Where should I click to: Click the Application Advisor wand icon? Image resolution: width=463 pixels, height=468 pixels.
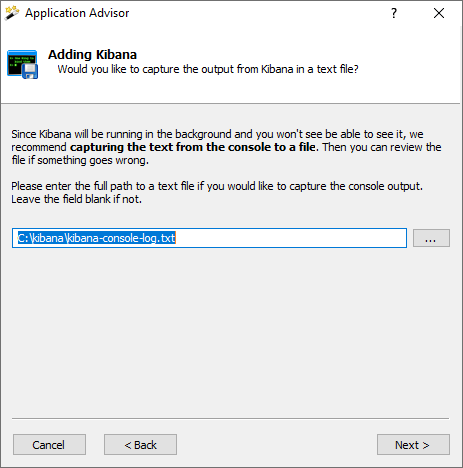12,13
